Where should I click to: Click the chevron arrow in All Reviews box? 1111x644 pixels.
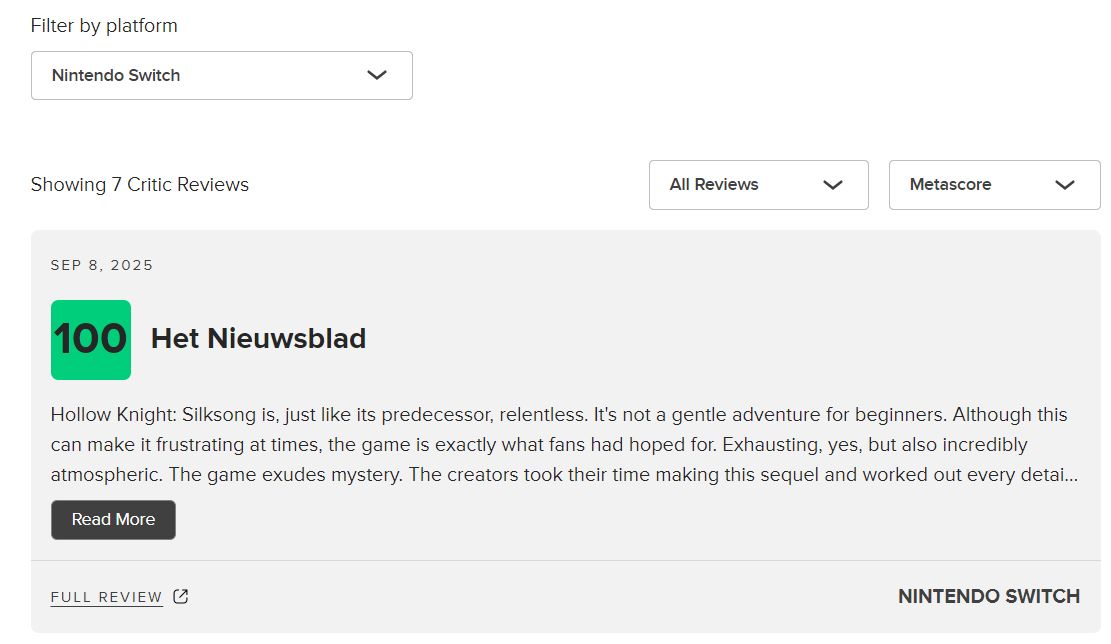(x=833, y=185)
